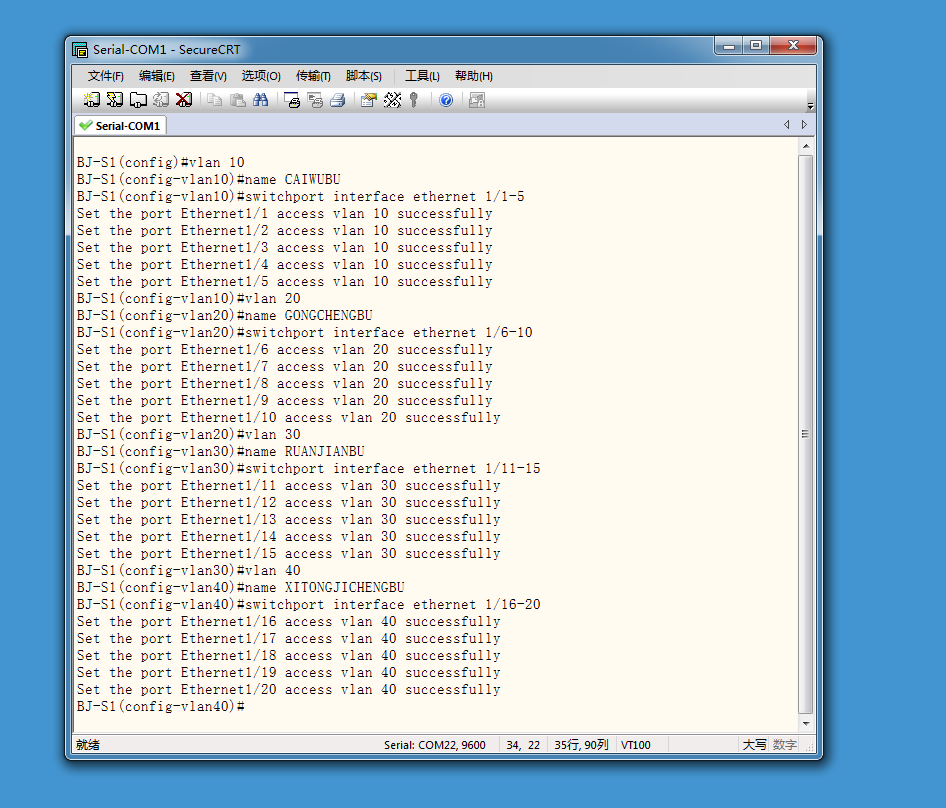946x808 pixels.
Task: Open the 文件(F) menu
Action: (106, 76)
